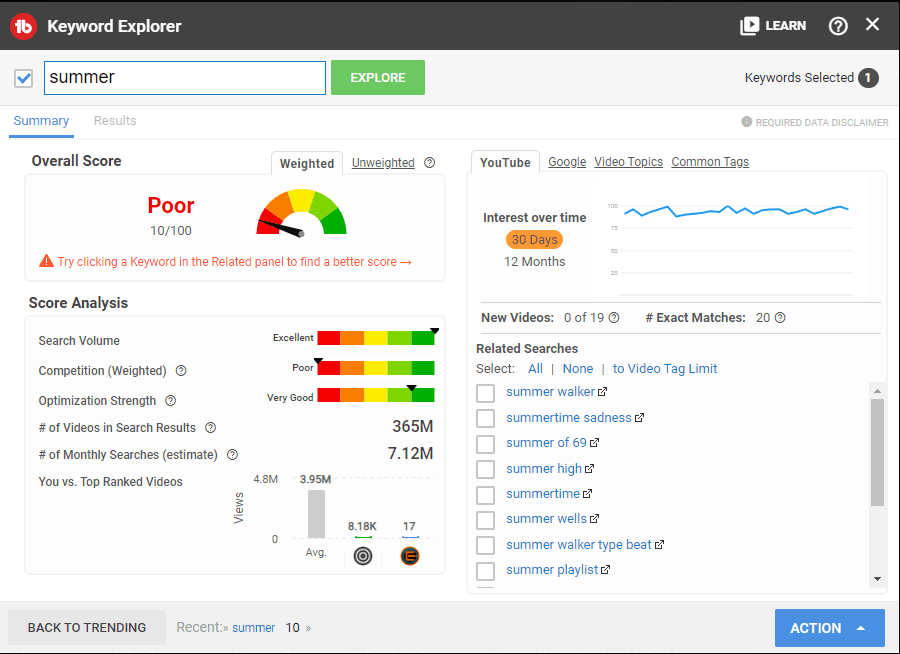Screen dimensions: 900x654
Task: Select the 12 Months interest range
Action: (534, 261)
